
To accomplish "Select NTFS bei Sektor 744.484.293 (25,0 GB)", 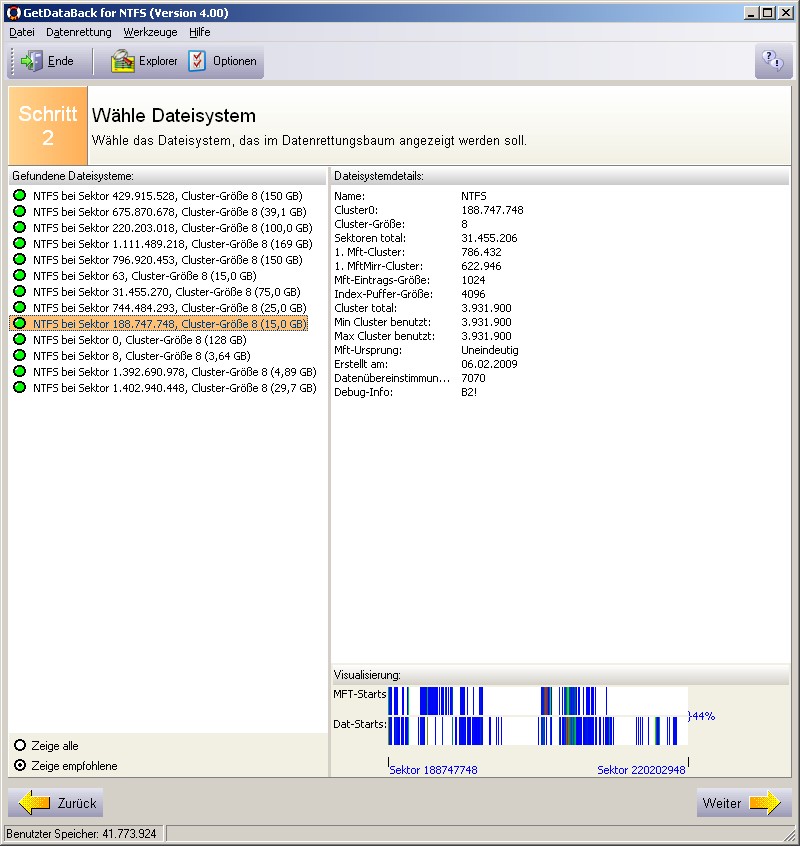I will (170, 308).
